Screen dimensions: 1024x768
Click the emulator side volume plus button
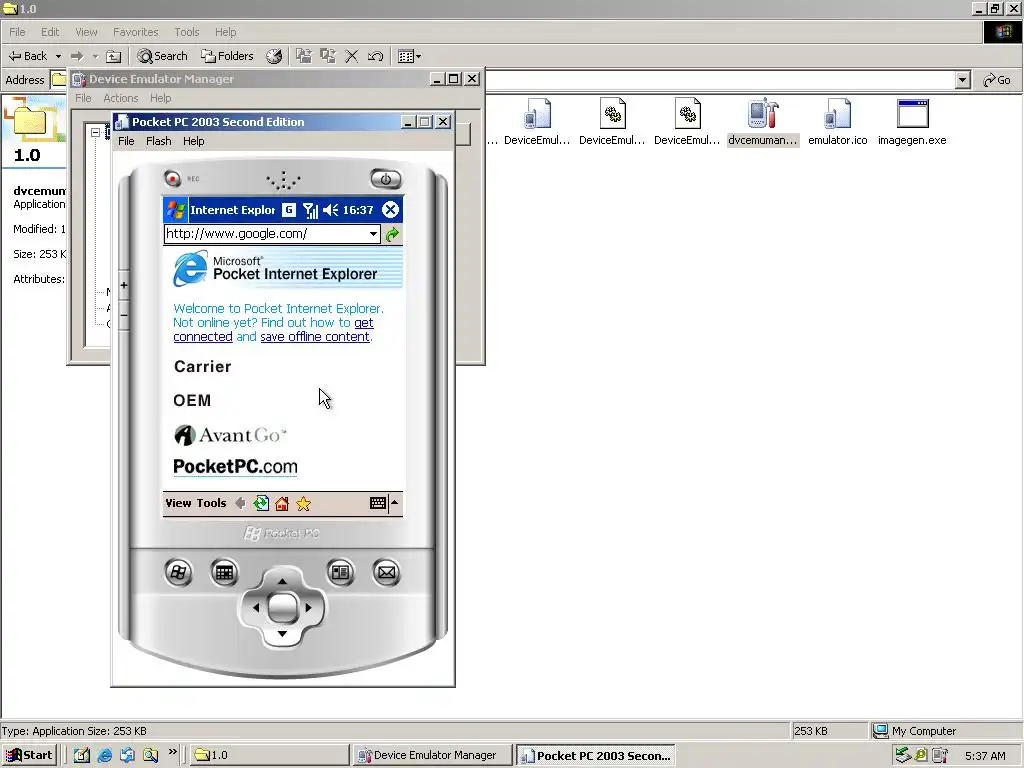click(124, 285)
